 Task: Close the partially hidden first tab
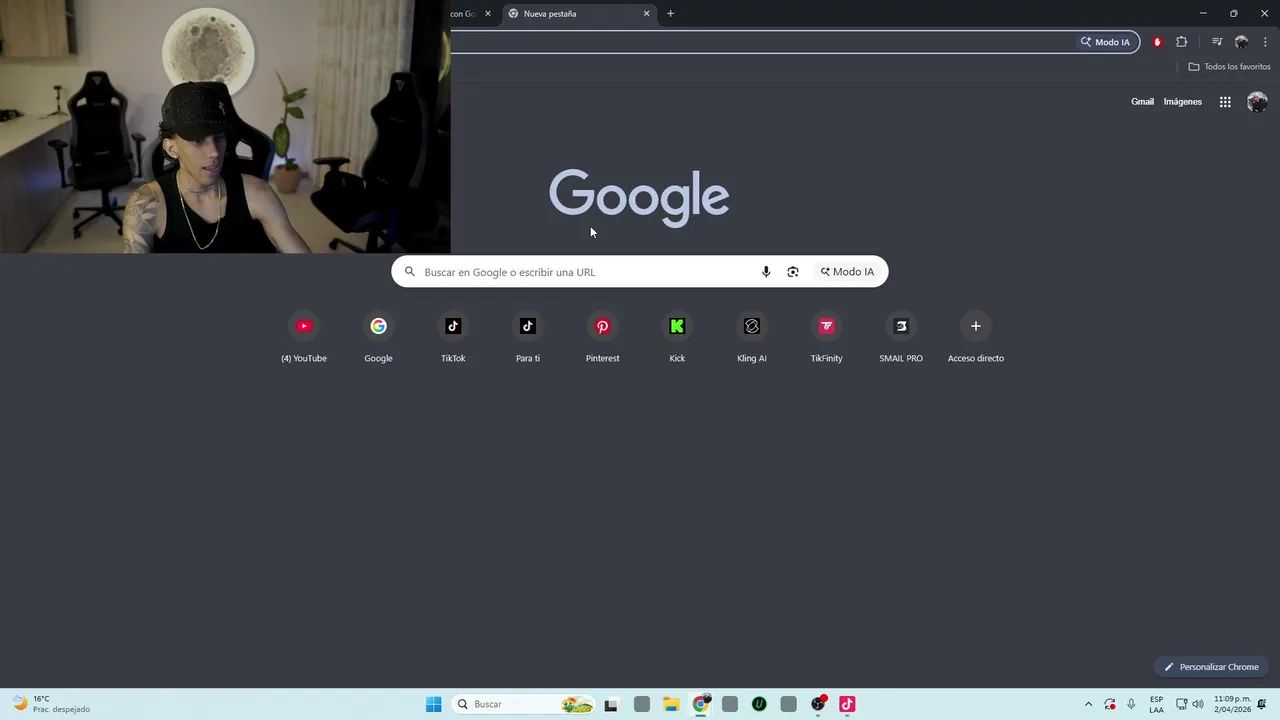488,14
